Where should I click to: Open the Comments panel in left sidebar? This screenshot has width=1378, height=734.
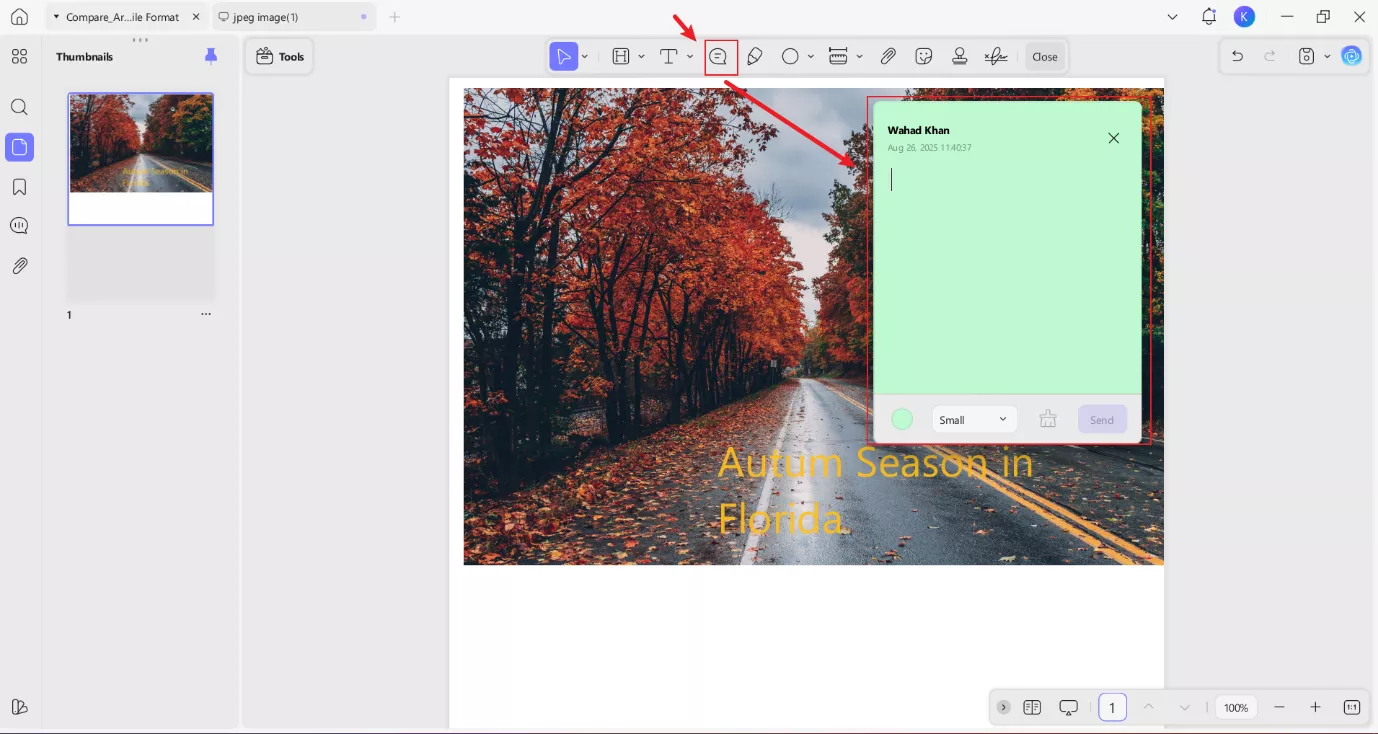click(x=19, y=225)
